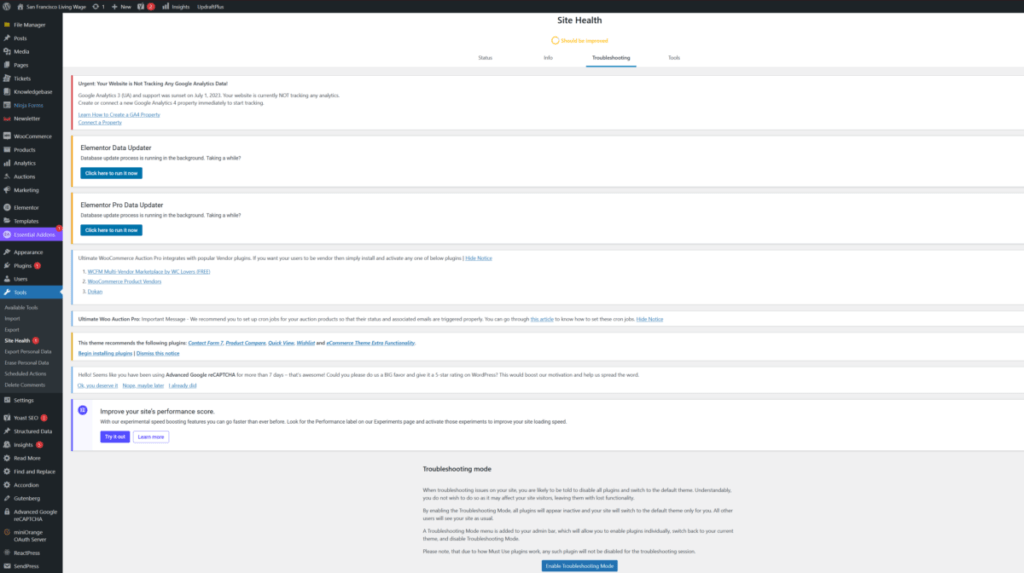Click the I already did link
Image resolution: width=1024 pixels, height=573 pixels.
[182, 385]
